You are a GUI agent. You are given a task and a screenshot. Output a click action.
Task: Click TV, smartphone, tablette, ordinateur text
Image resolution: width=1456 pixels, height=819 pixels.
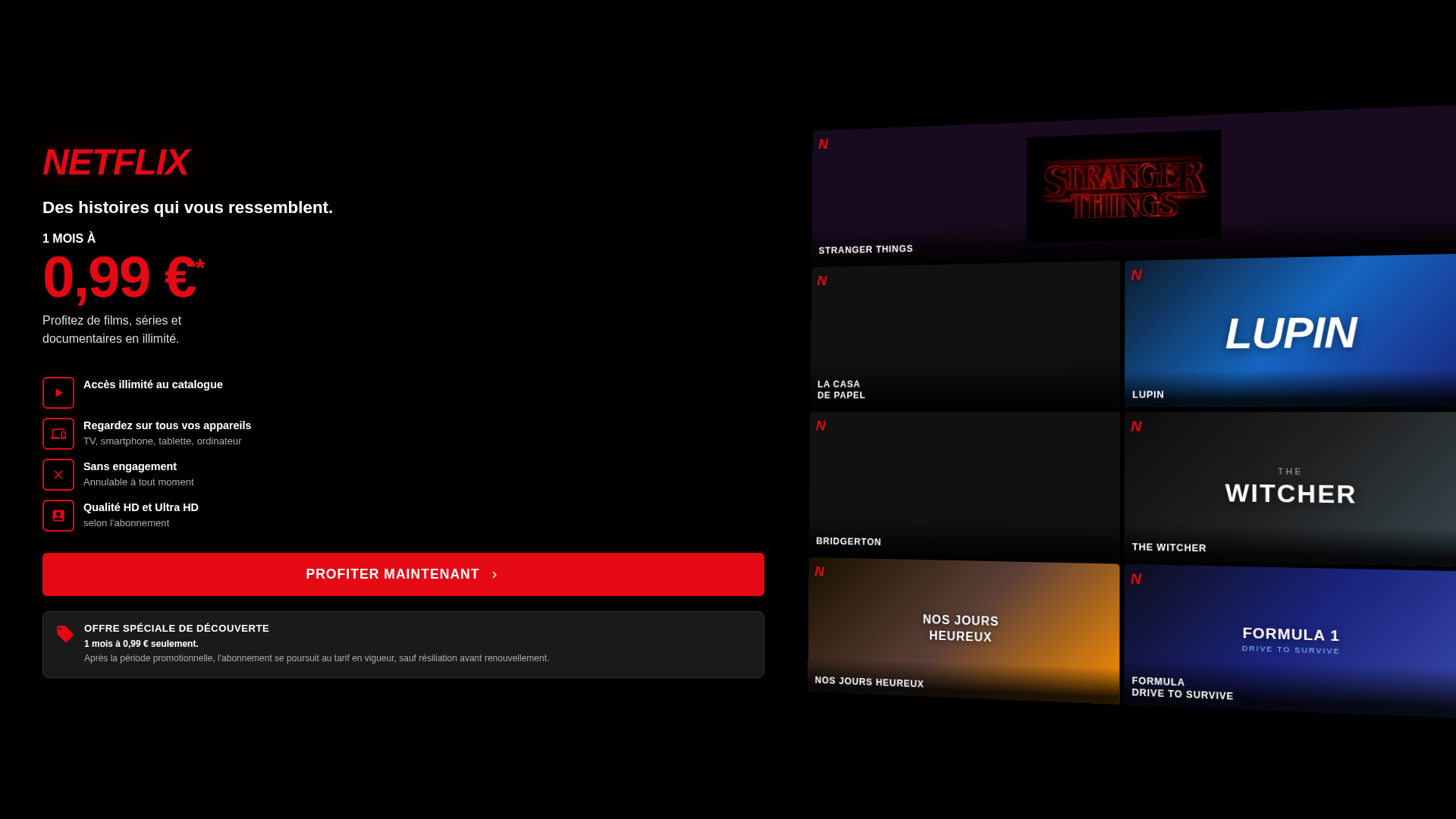[162, 441]
